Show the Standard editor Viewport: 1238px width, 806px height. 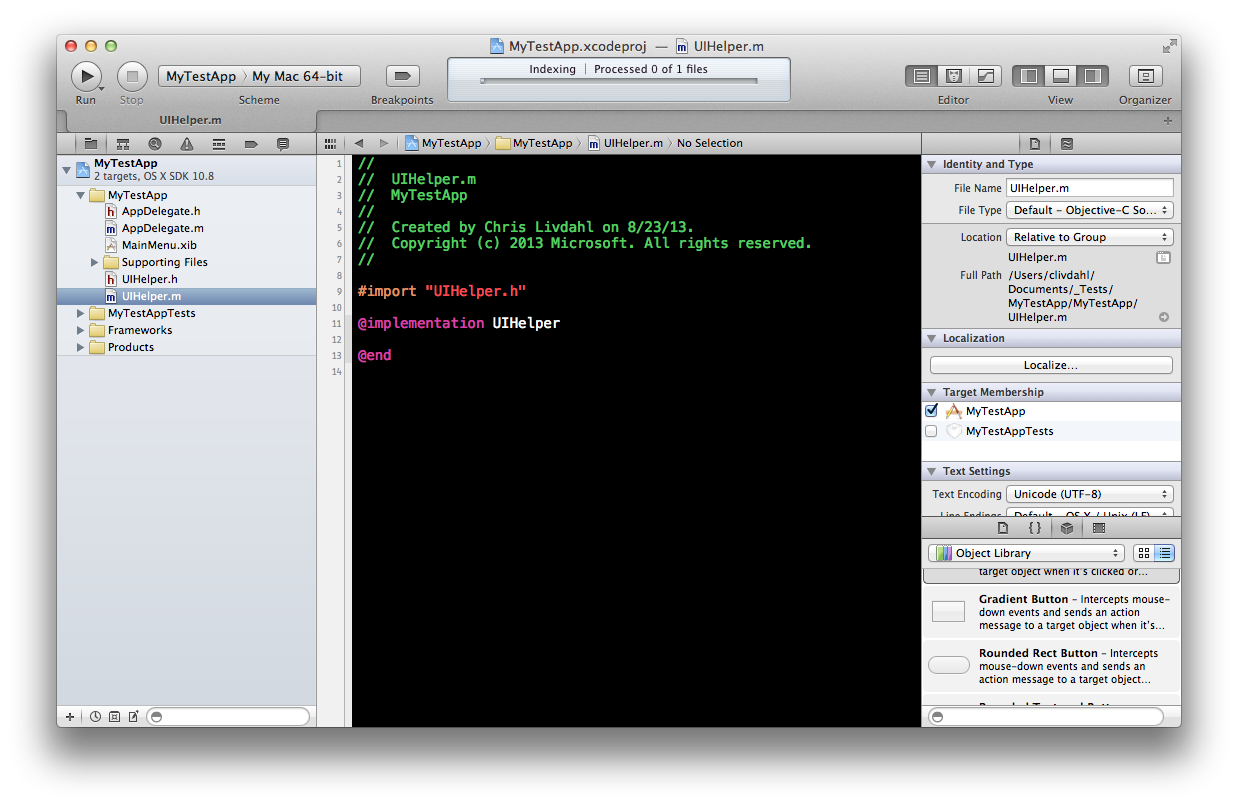[x=922, y=76]
